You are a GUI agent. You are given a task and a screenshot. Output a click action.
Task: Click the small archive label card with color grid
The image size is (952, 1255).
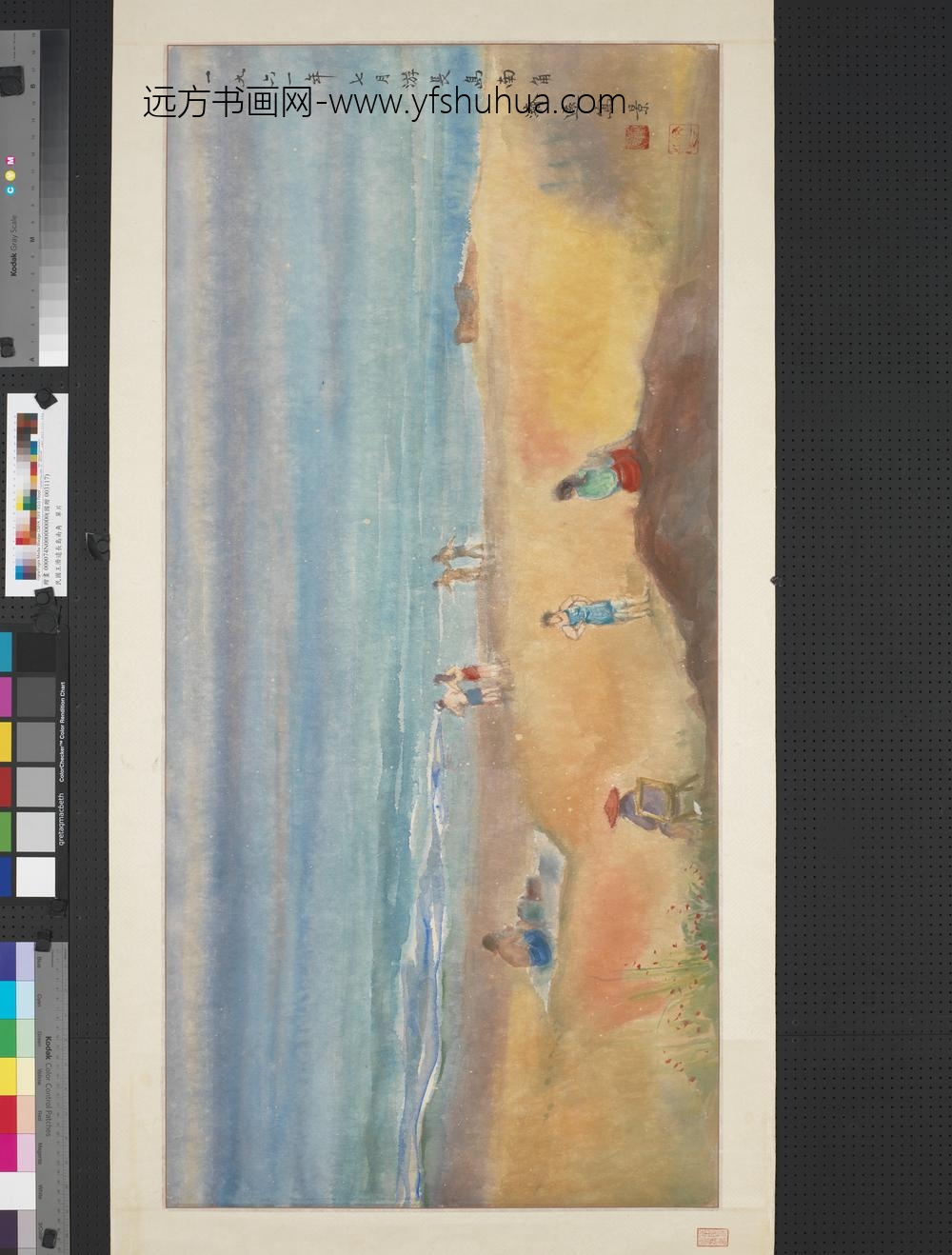pyautogui.click(x=37, y=493)
